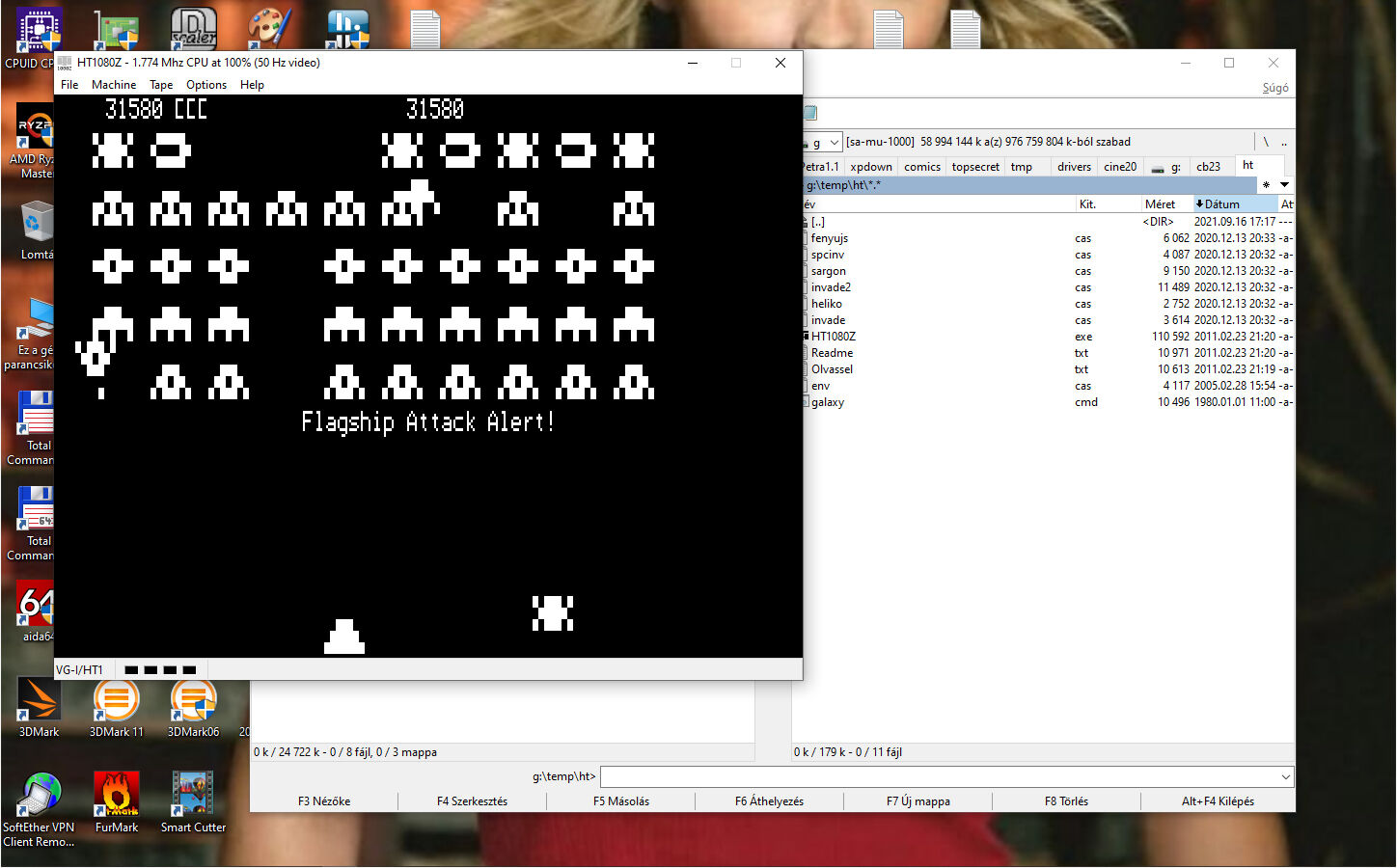Viewport: 1397px width, 868px height.
Task: Click F5 Másolás button
Action: [621, 801]
